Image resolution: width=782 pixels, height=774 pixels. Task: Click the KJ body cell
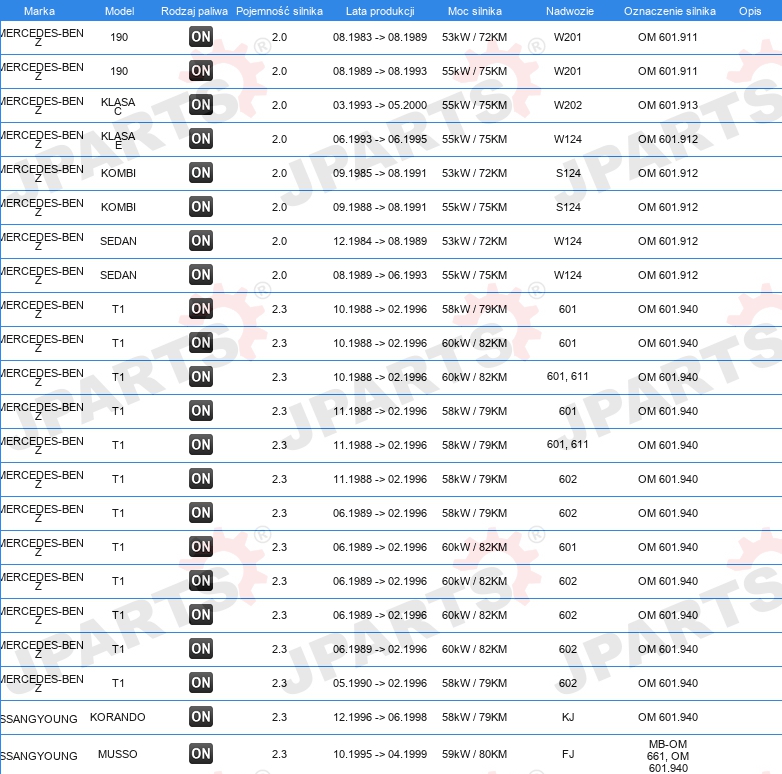coord(568,717)
